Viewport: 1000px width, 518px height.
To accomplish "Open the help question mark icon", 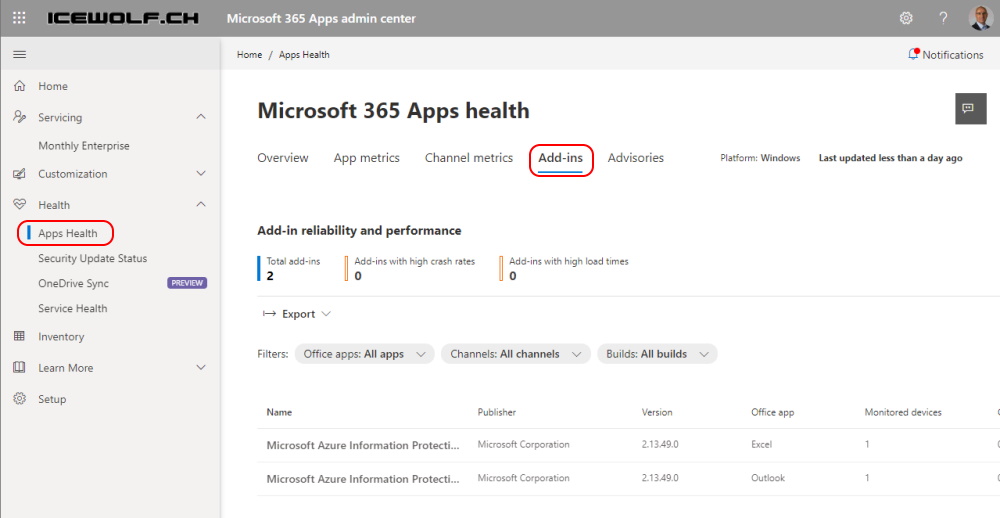I will (x=943, y=18).
